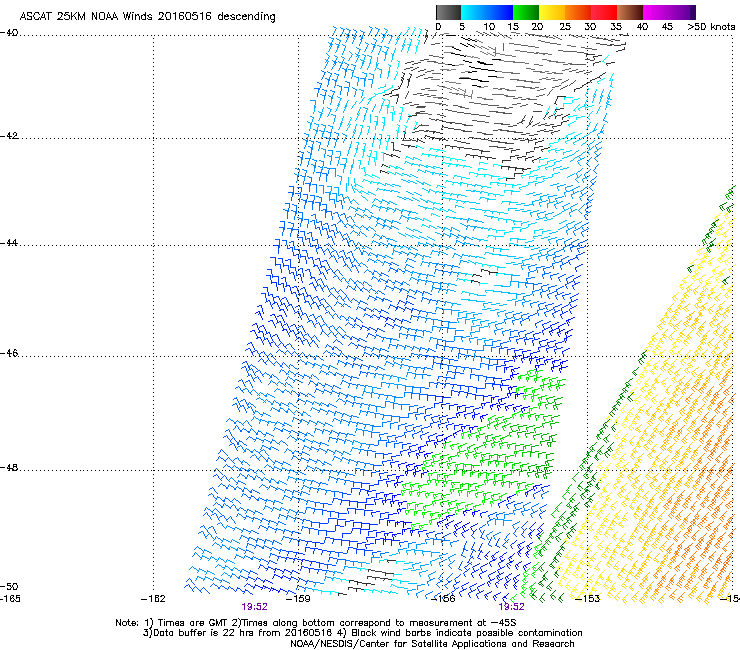This screenshot has width=740, height=650.
Task: Click the gray 0-5 knots color segment
Action: click(448, 12)
